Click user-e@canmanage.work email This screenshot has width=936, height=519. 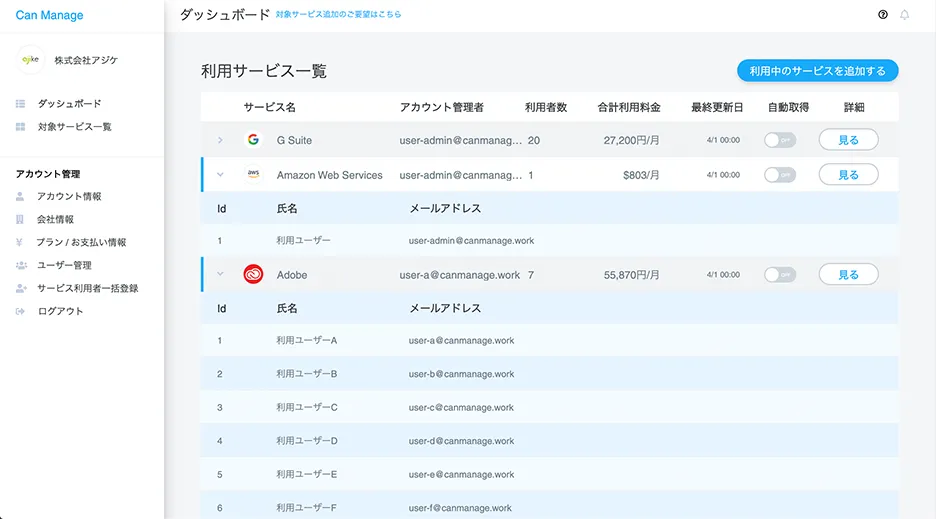tap(461, 474)
